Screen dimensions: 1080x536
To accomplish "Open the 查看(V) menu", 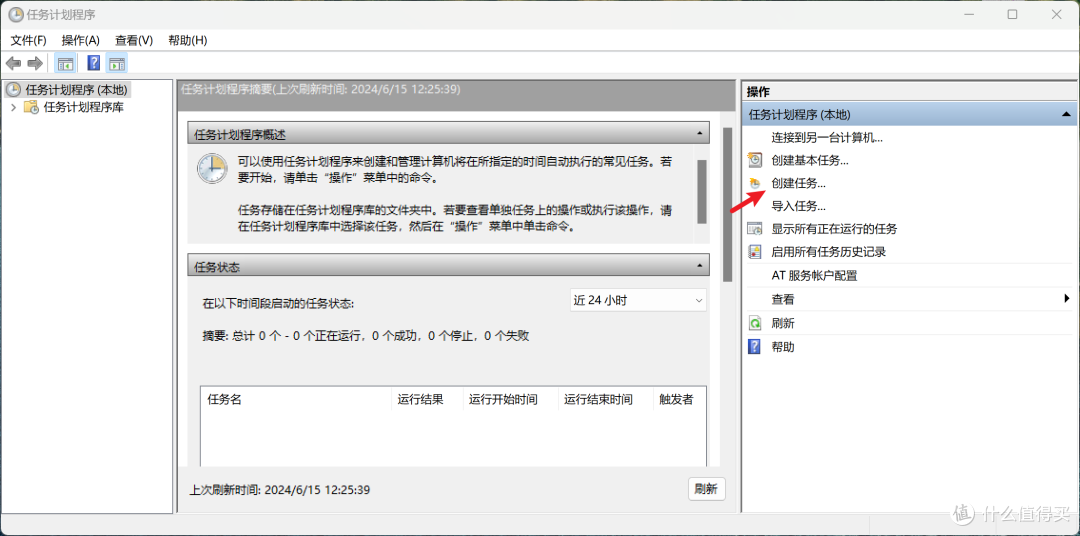I will pos(134,41).
